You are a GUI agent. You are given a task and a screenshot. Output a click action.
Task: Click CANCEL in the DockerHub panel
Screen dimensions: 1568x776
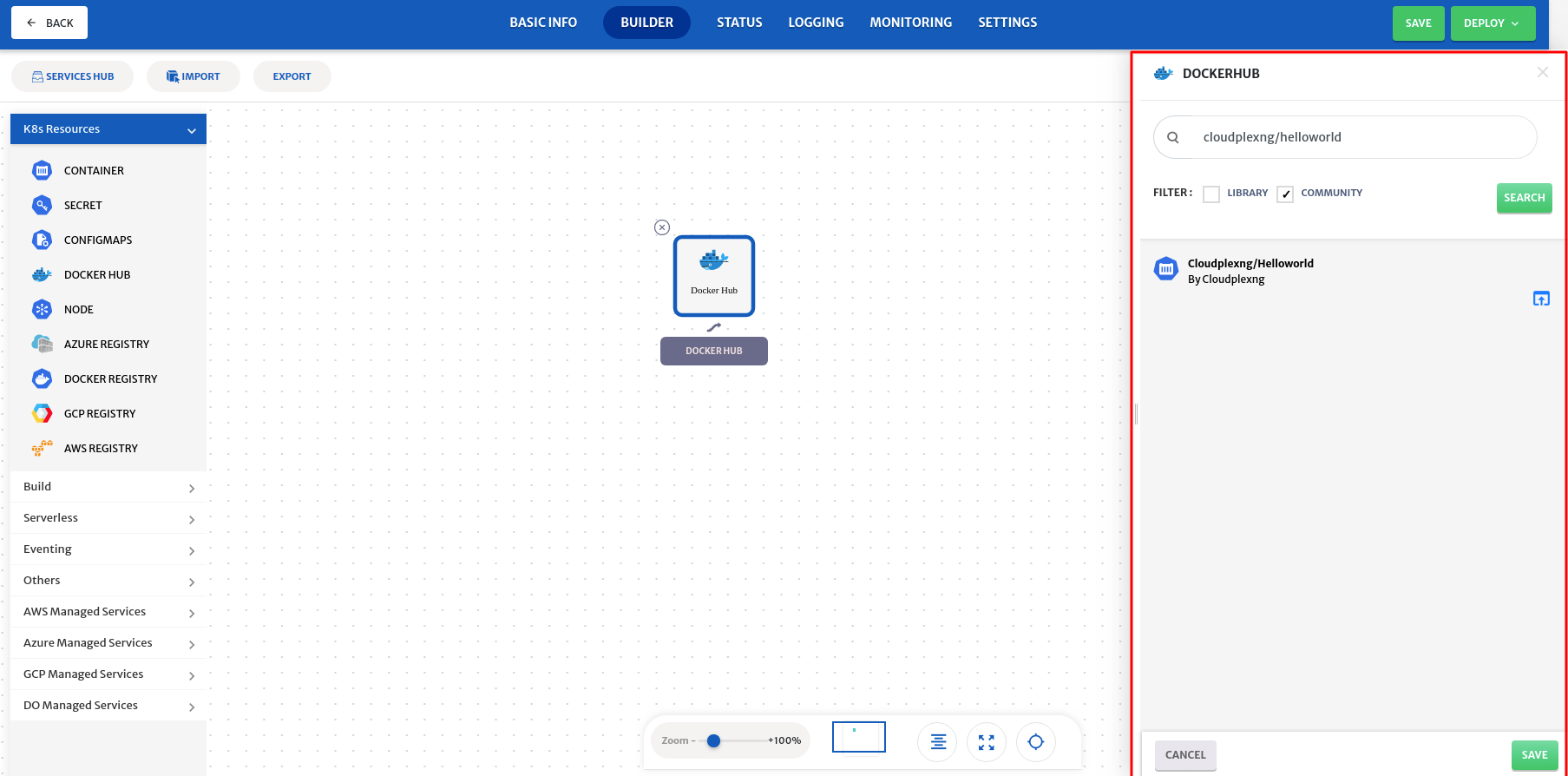(x=1185, y=755)
